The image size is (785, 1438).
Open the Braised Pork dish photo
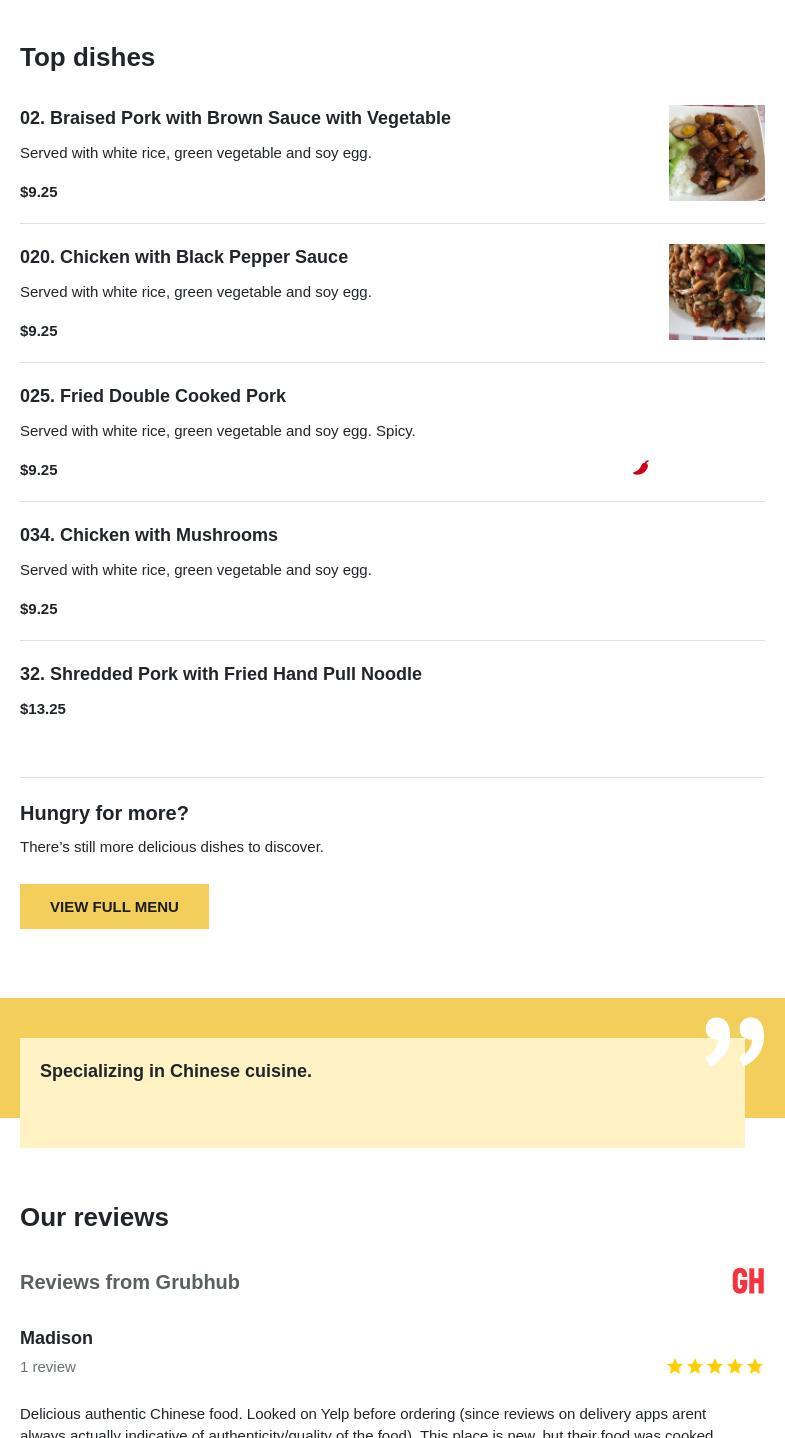click(x=716, y=153)
